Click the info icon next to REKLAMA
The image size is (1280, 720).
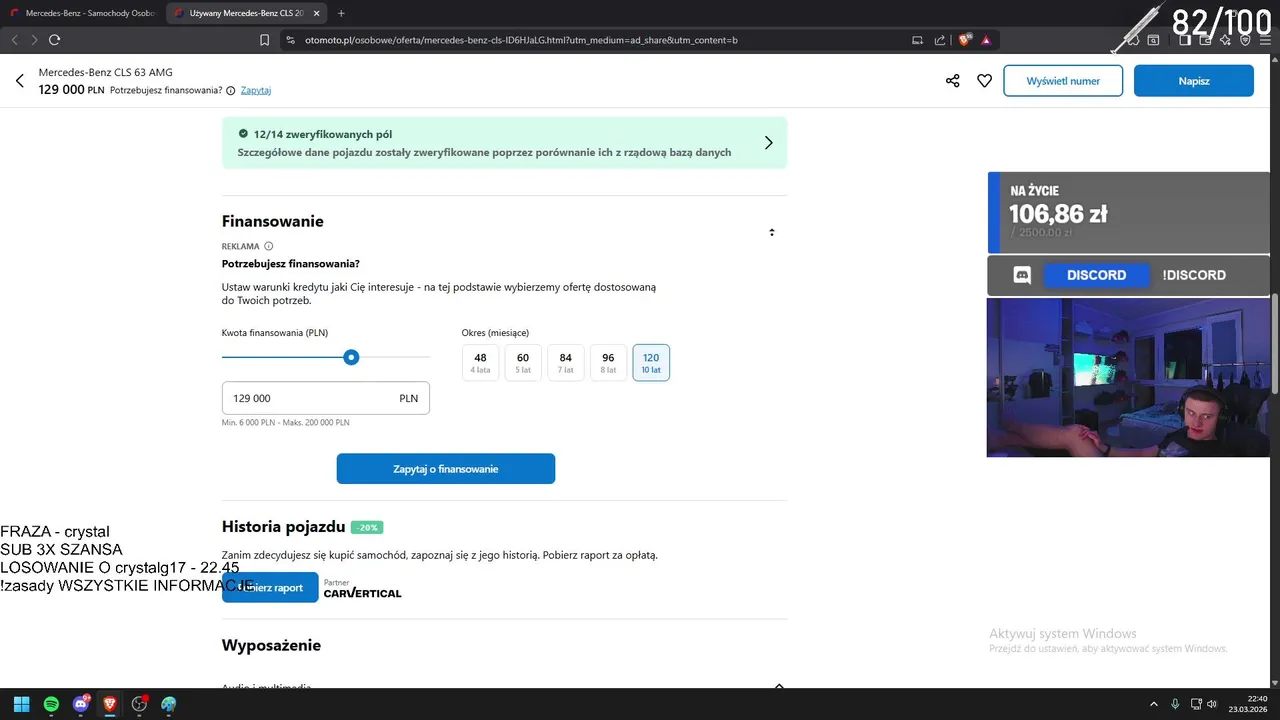(268, 246)
